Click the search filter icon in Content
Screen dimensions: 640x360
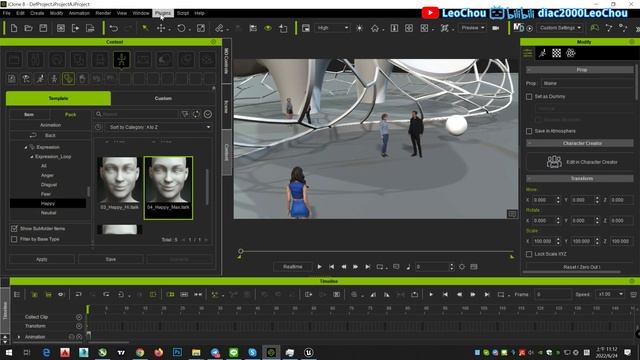tap(185, 114)
